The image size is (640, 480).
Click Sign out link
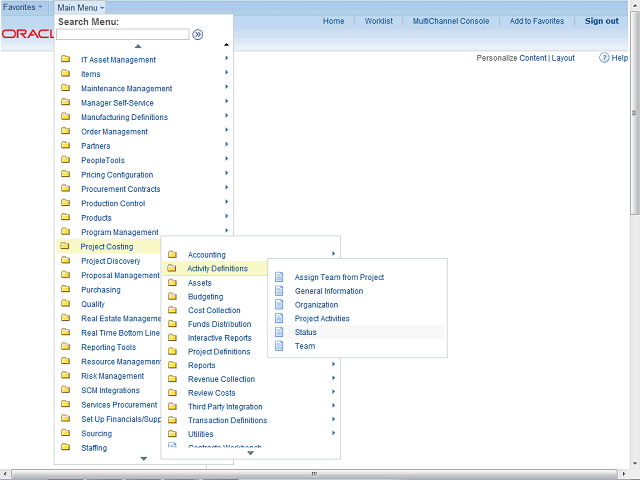pyautogui.click(x=602, y=21)
